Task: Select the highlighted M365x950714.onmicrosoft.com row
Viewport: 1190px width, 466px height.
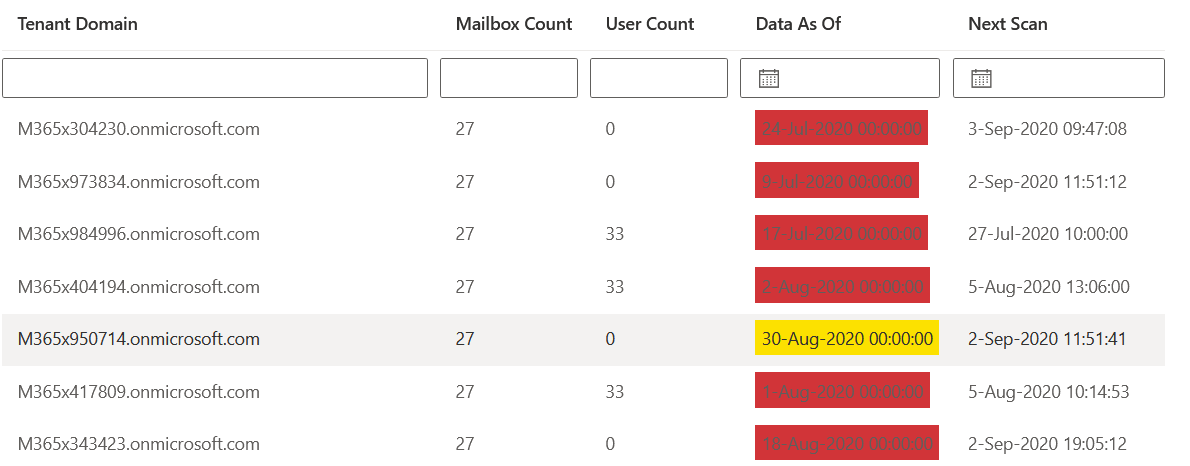Action: pos(139,339)
